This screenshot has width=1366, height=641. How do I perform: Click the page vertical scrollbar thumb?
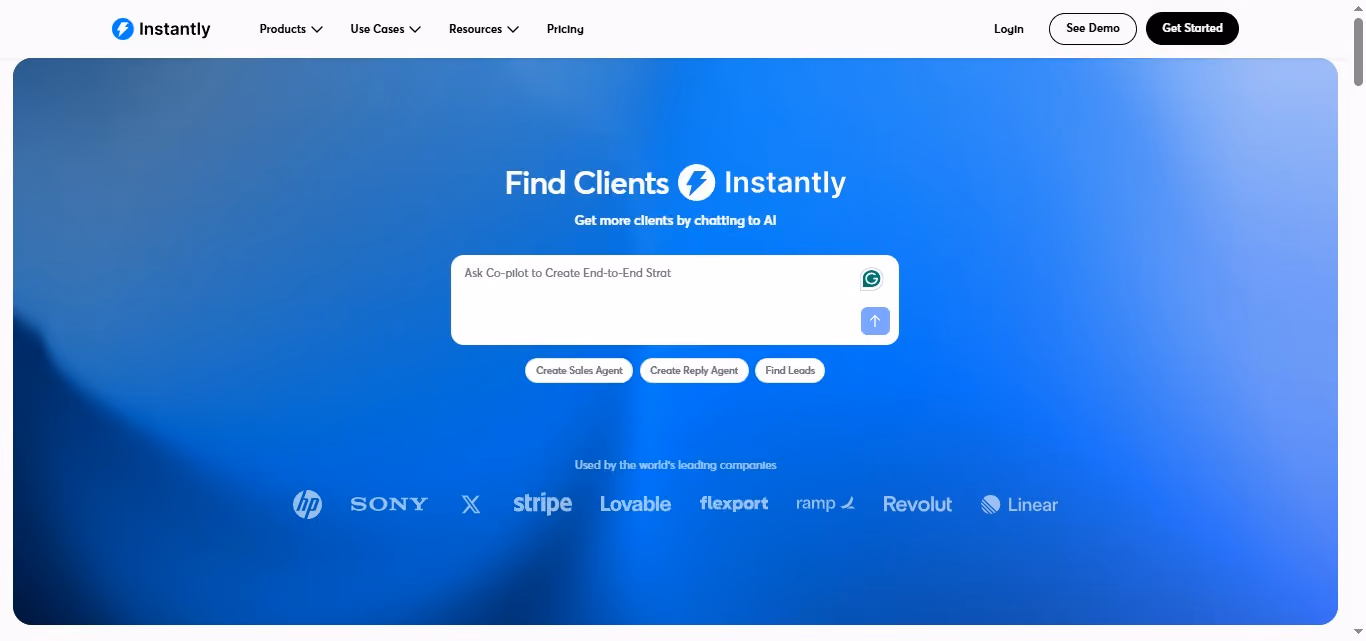click(x=1358, y=50)
